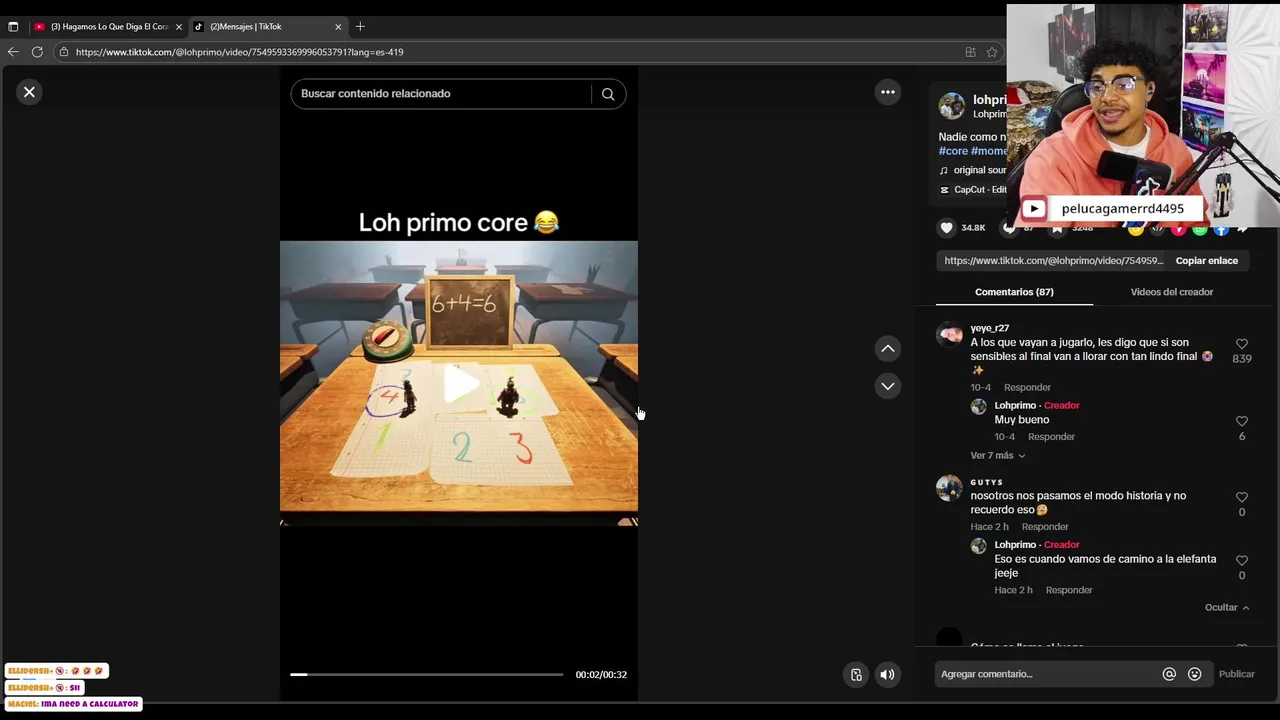Viewport: 1280px width, 720px height.
Task: Close the TikTok video viewer
Action: (29, 92)
